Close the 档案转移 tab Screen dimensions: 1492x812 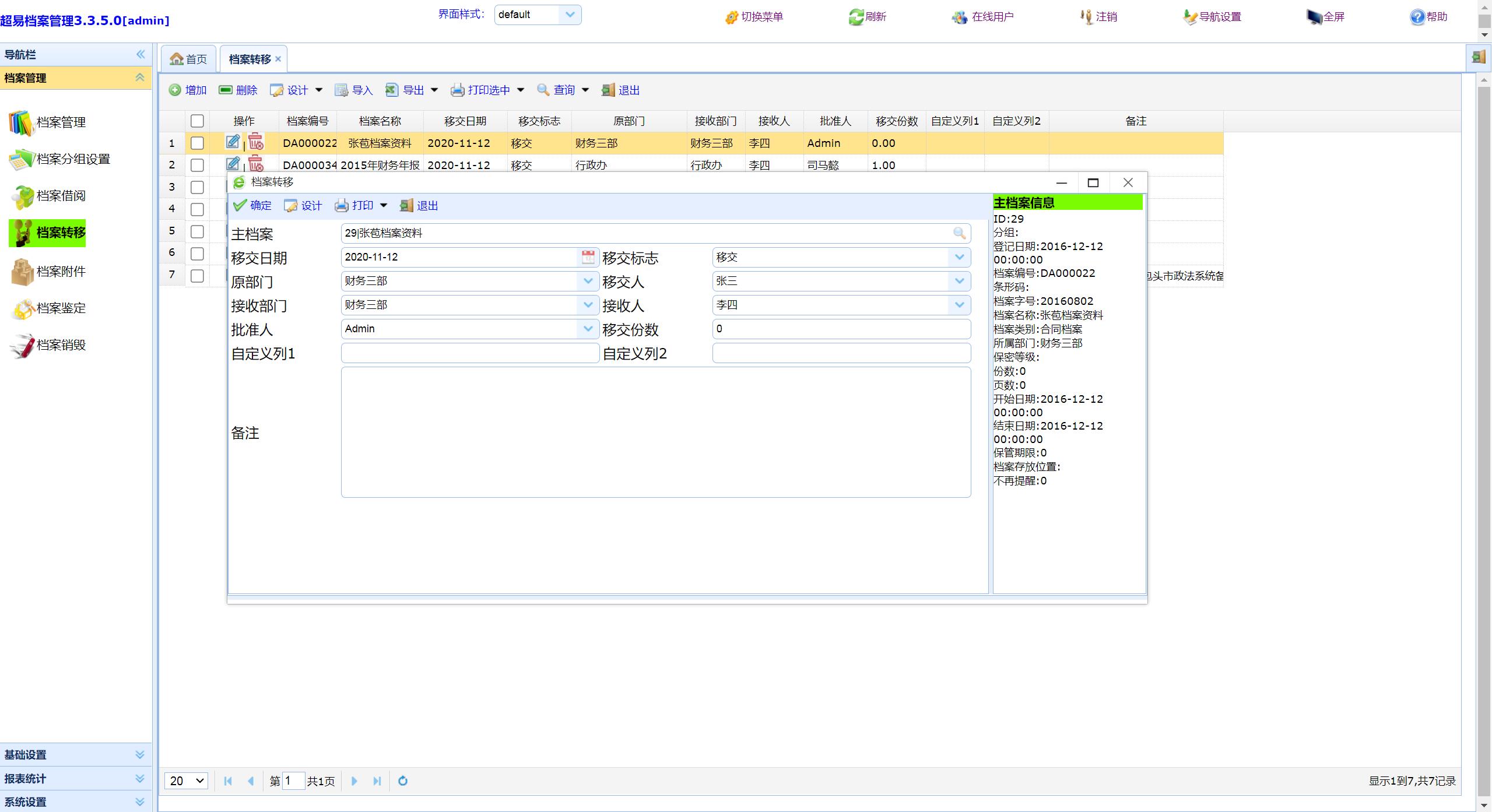pyautogui.click(x=278, y=59)
